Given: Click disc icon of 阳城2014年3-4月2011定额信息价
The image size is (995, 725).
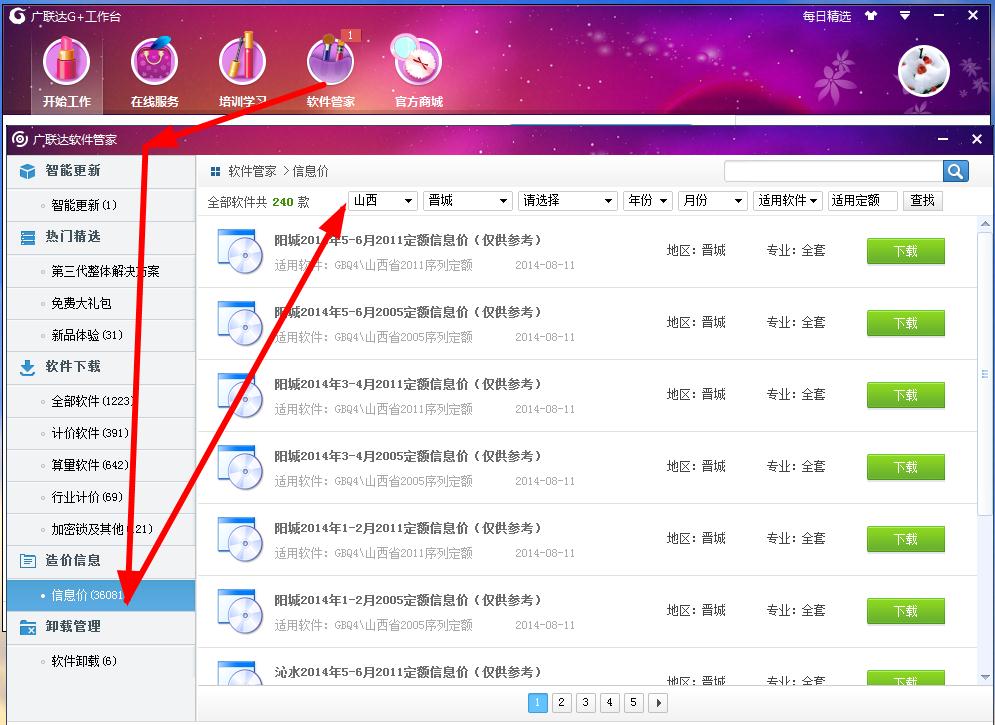Looking at the screenshot, I should click(x=240, y=395).
